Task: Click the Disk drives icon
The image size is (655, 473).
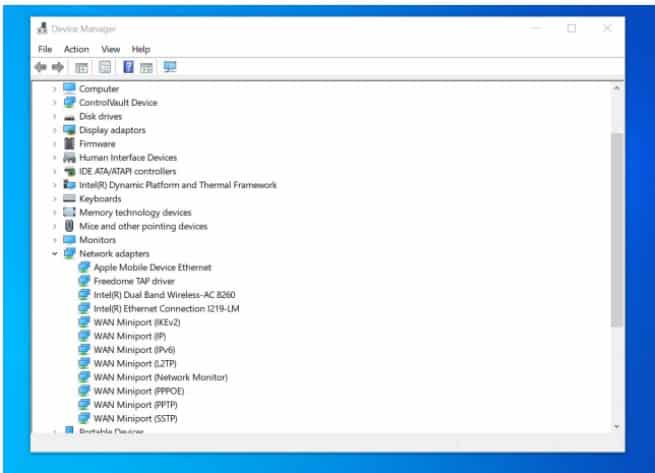Action: [x=69, y=117]
